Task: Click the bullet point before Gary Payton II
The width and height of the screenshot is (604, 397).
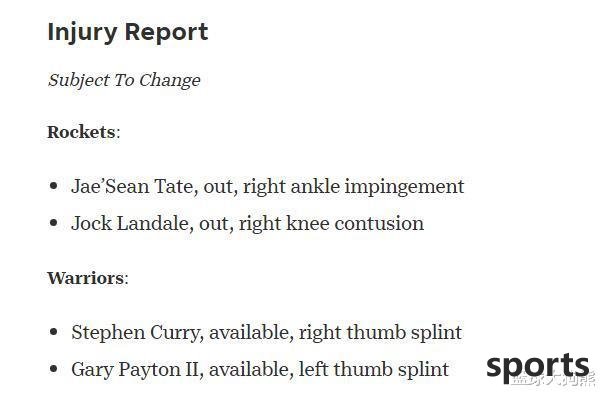Action: (x=54, y=369)
